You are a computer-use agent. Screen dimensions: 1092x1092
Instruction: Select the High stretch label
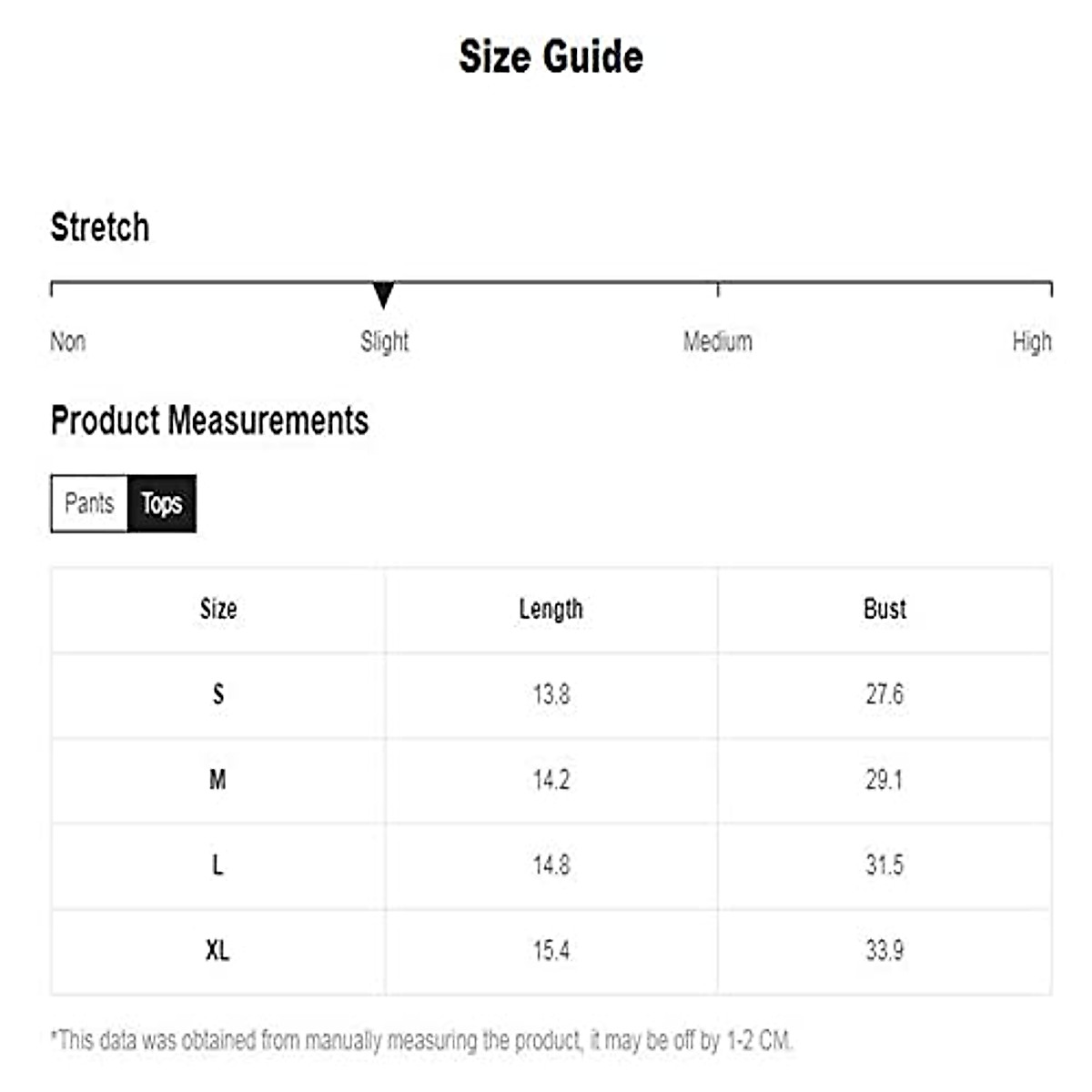click(x=1032, y=342)
